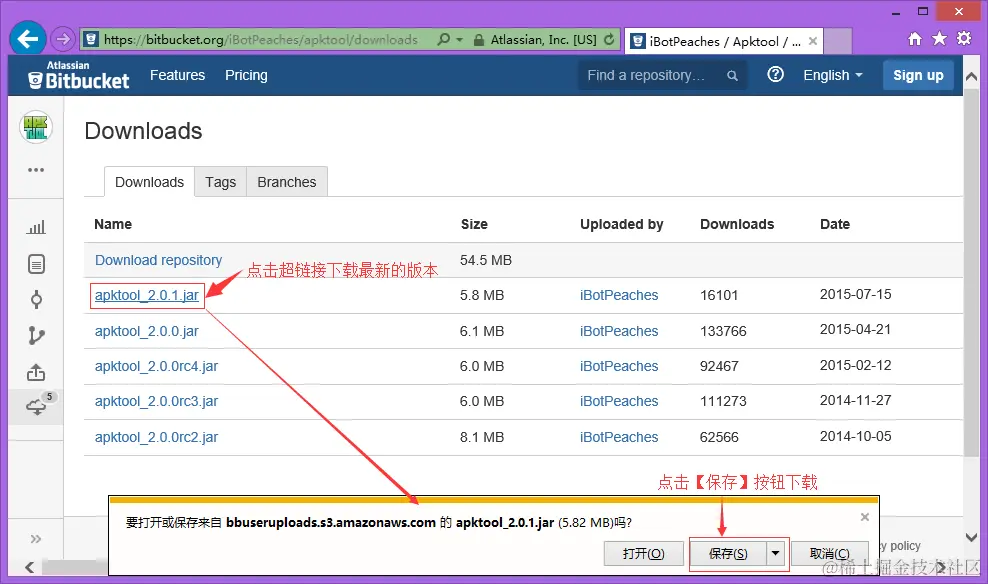
Task: Click the browser Forward arrow button
Action: pyautogui.click(x=62, y=40)
